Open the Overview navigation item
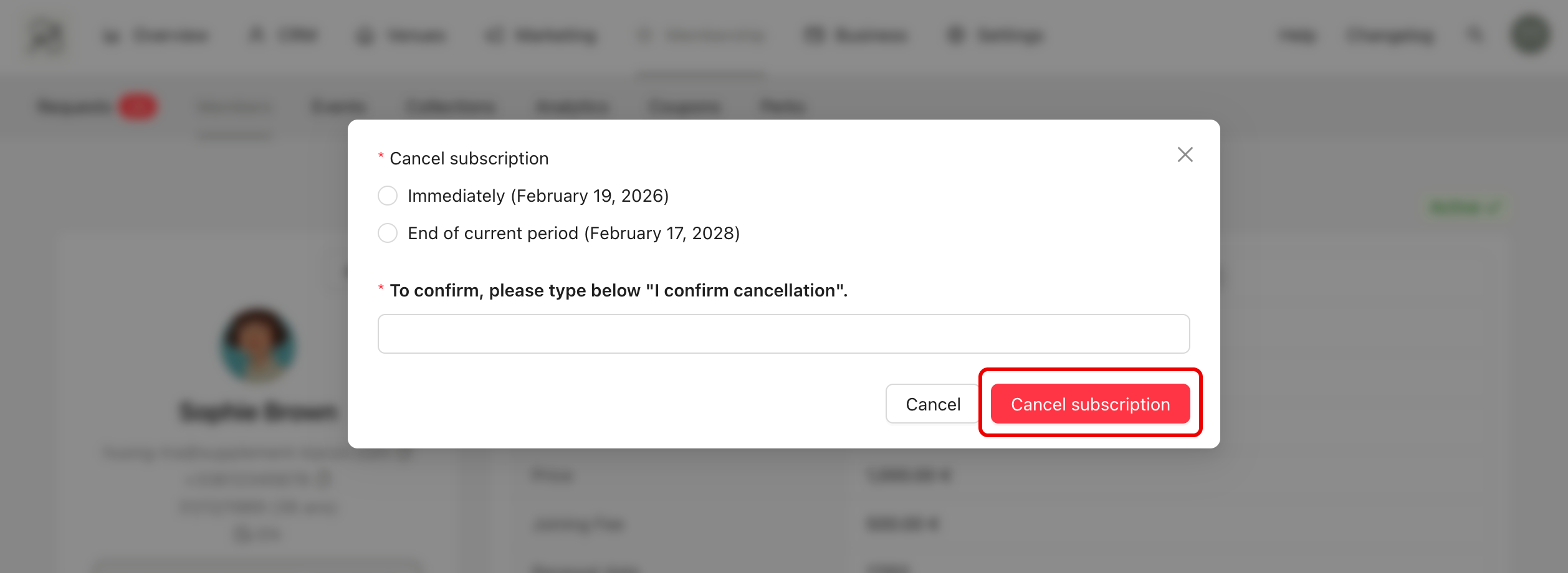1568x573 pixels. (x=156, y=36)
